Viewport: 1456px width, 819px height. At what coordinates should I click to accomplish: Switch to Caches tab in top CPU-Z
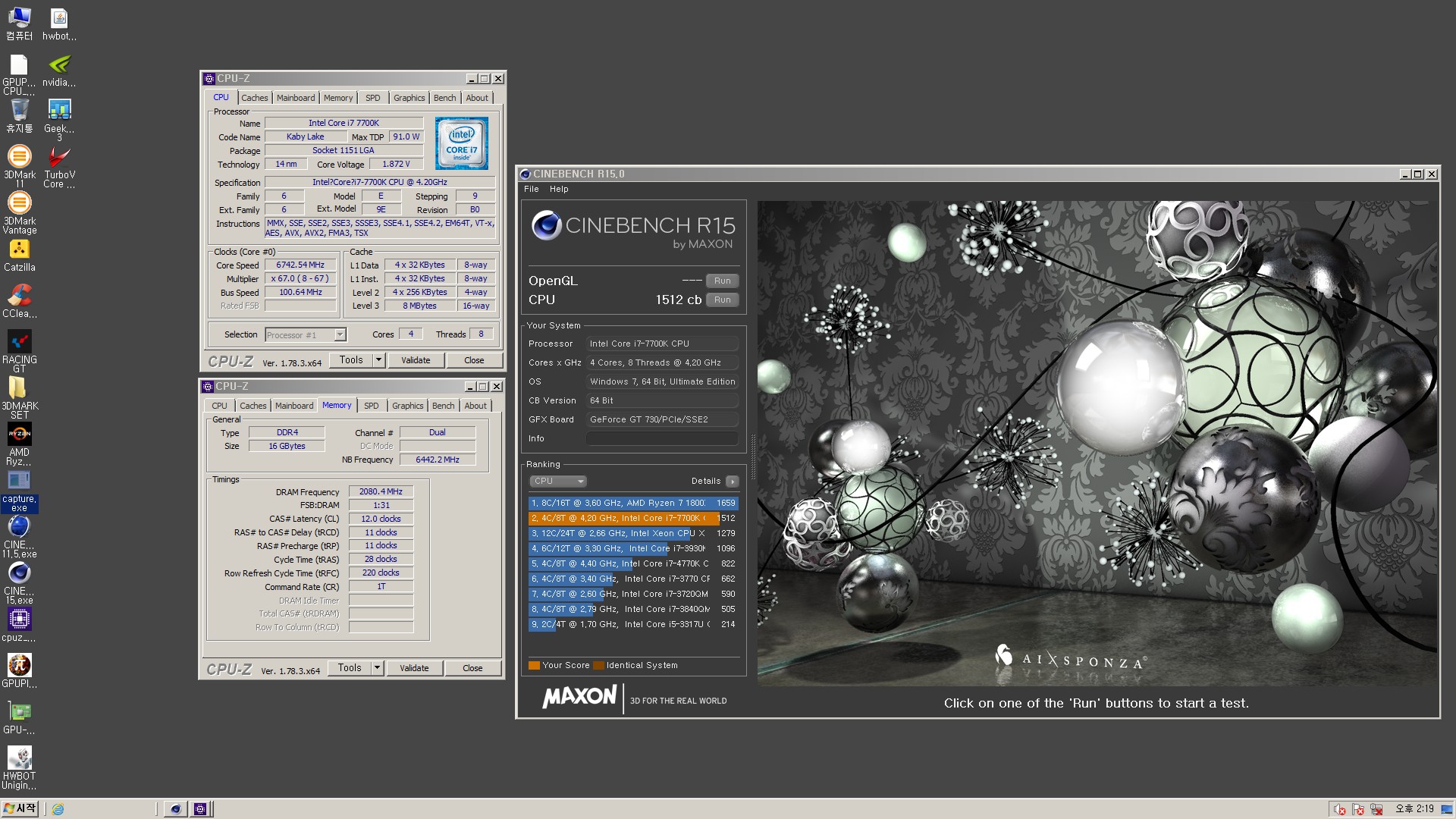tap(255, 98)
